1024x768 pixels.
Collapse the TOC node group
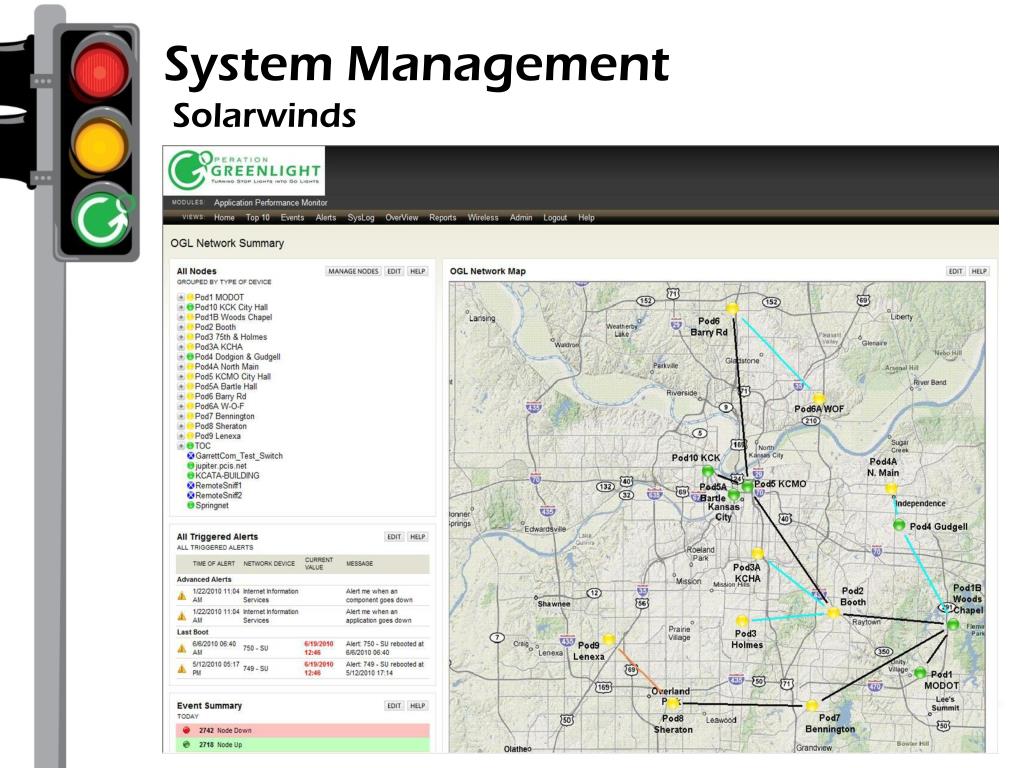[181, 446]
